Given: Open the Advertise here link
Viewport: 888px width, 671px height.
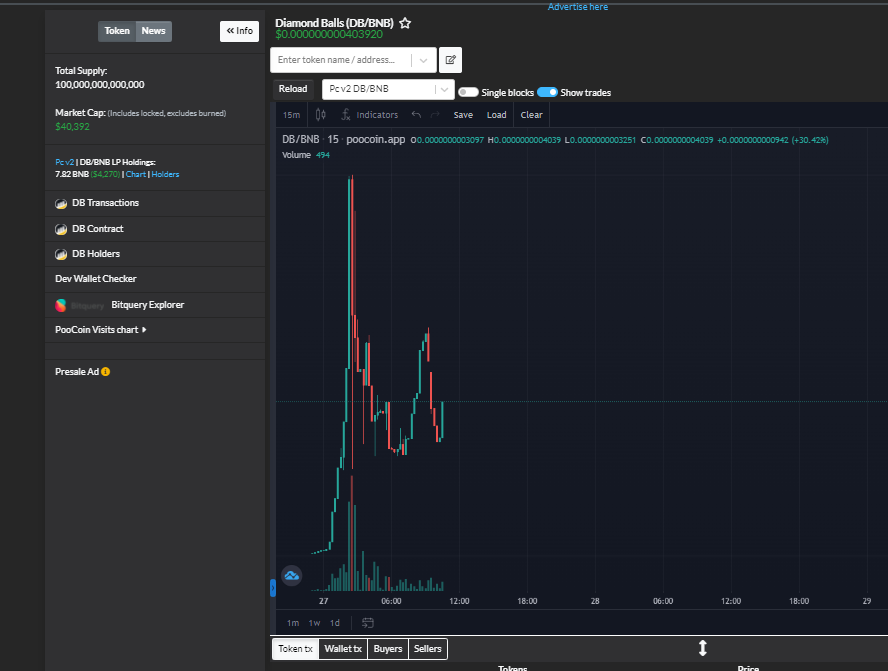Looking at the screenshot, I should pos(578,7).
